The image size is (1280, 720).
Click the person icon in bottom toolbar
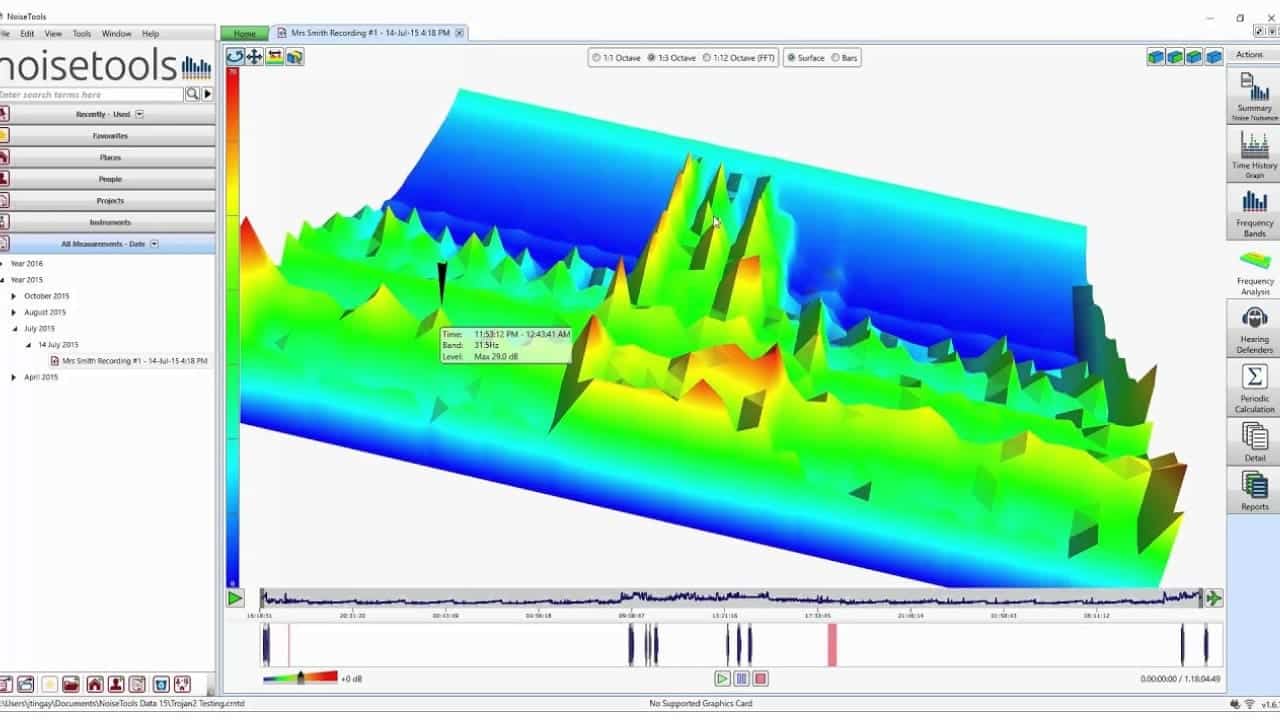tap(116, 685)
